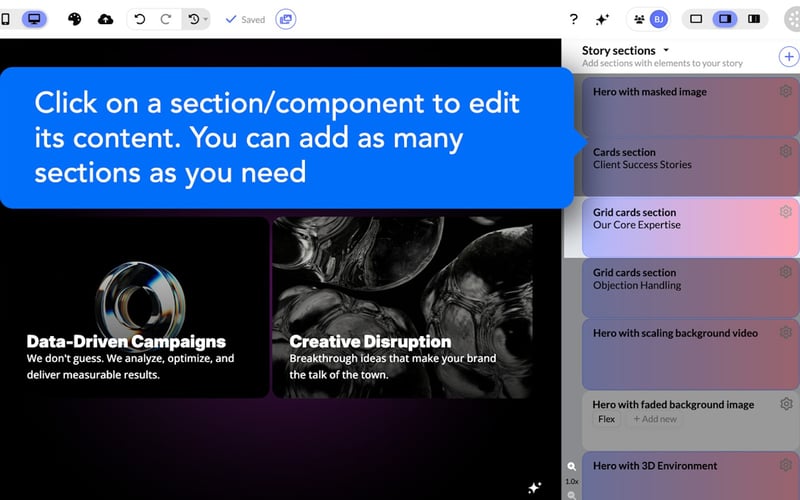Switch to desktop preview mode

[x=34, y=19]
